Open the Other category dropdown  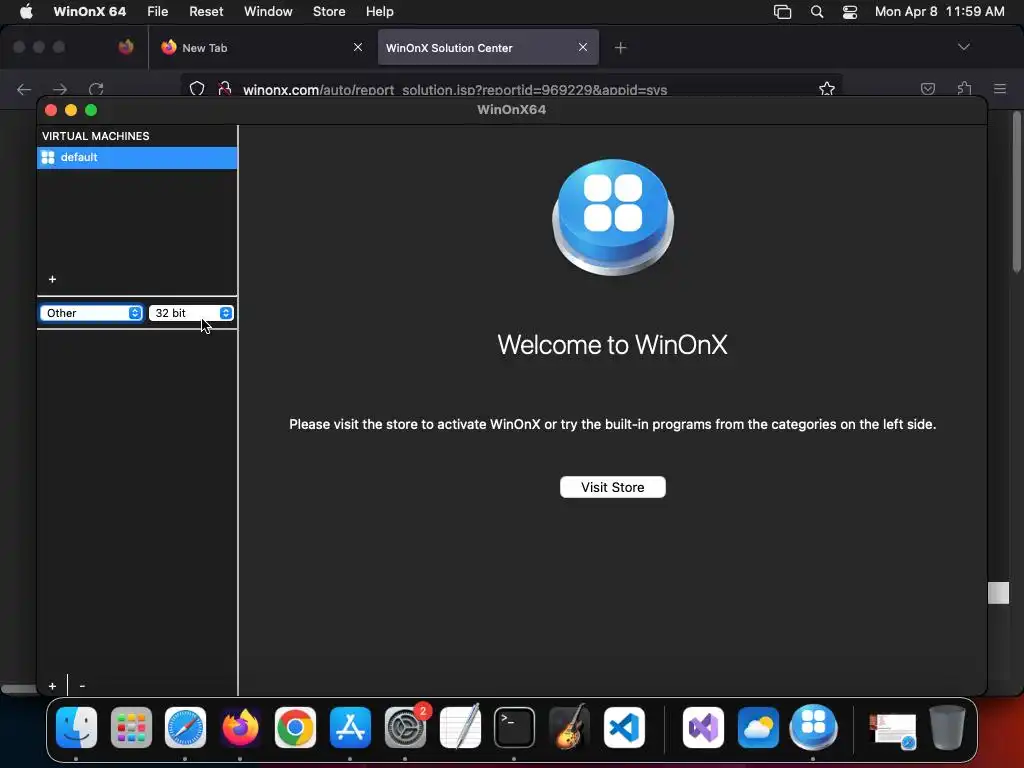[x=91, y=313]
